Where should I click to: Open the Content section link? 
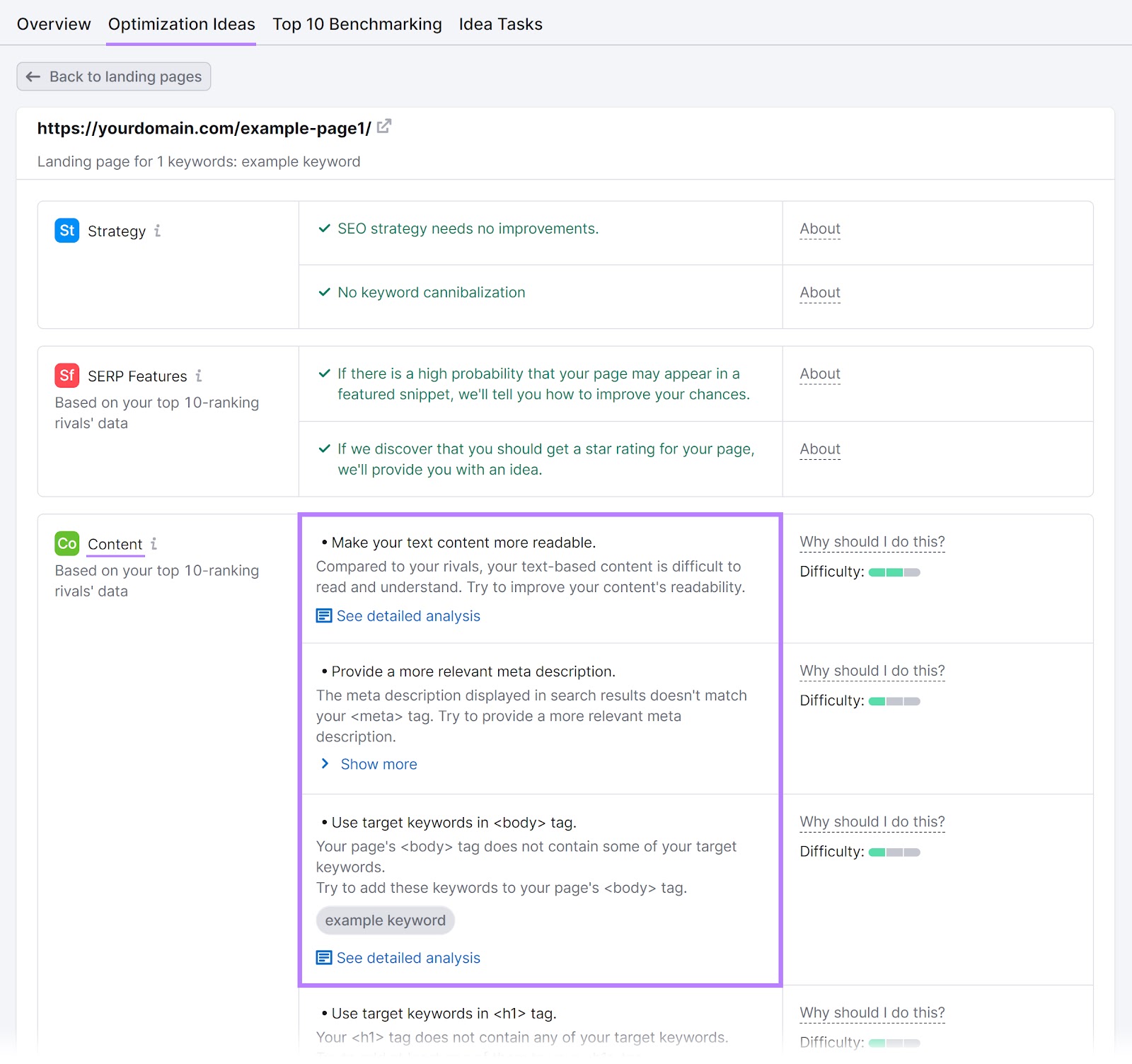(x=115, y=544)
